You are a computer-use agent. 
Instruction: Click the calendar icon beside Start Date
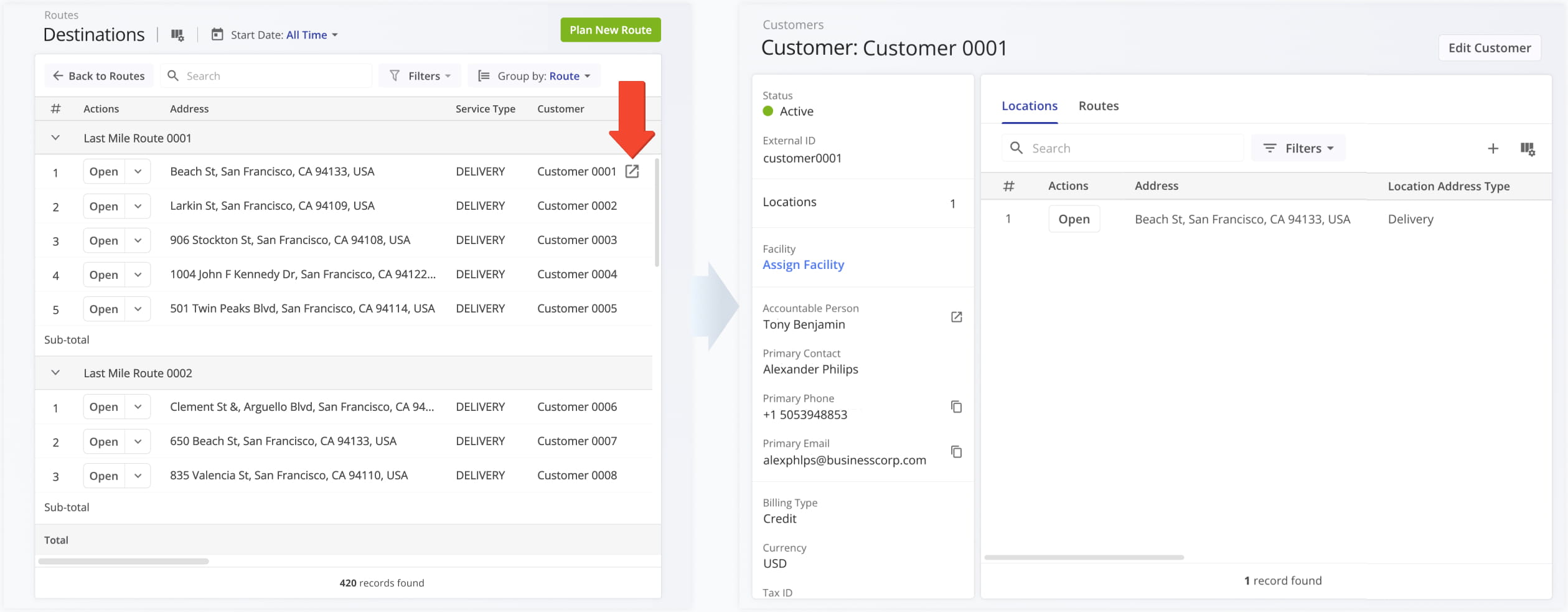(x=217, y=35)
